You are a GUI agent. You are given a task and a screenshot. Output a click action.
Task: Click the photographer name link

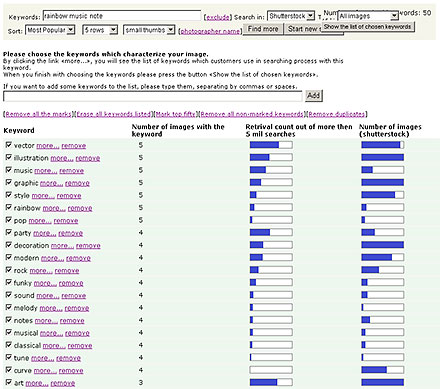point(210,31)
